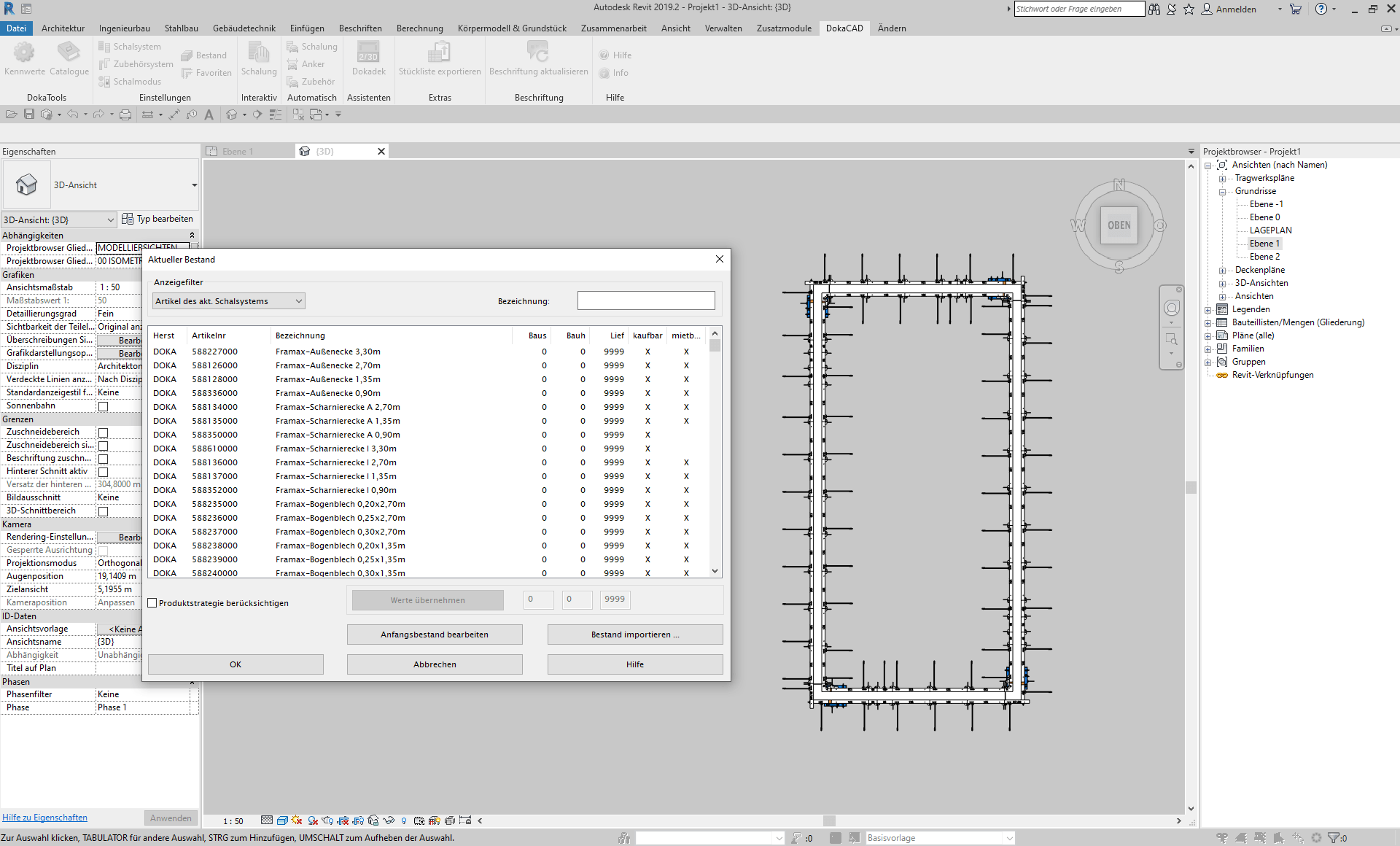Open the 3D-Ansicht type selector dropdown
Viewport: 1400px width, 846px height.
(194, 185)
